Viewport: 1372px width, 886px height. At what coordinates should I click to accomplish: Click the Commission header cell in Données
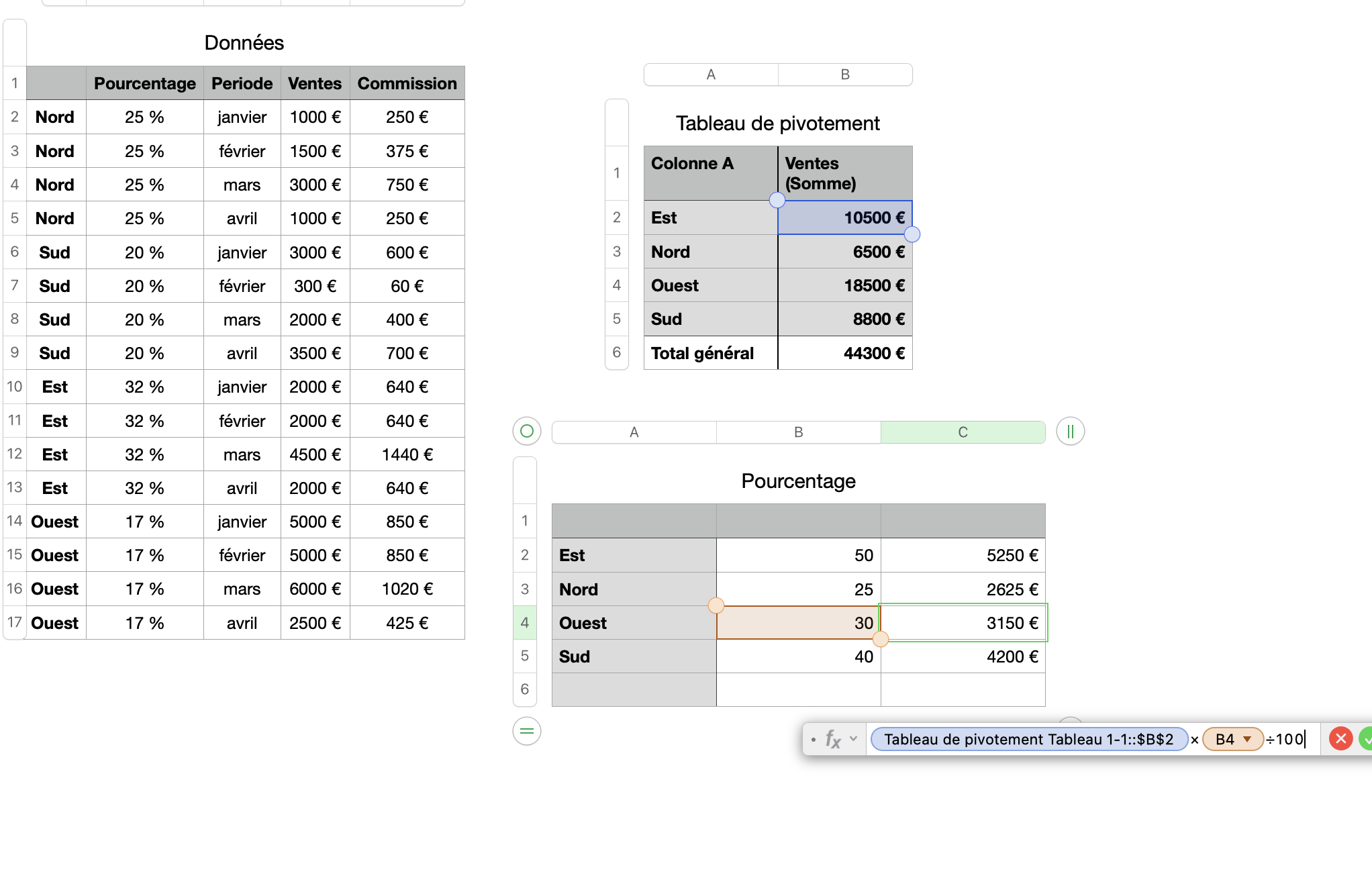[x=407, y=83]
